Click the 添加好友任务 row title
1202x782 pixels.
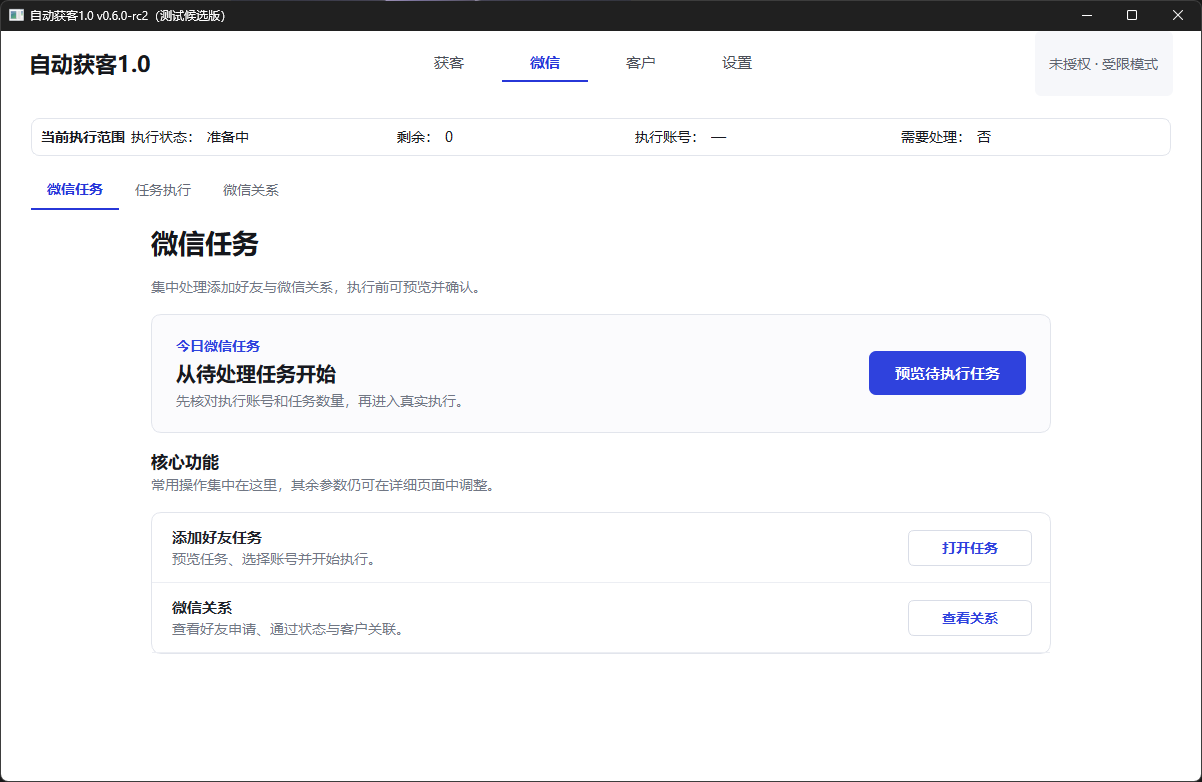pyautogui.click(x=217, y=538)
